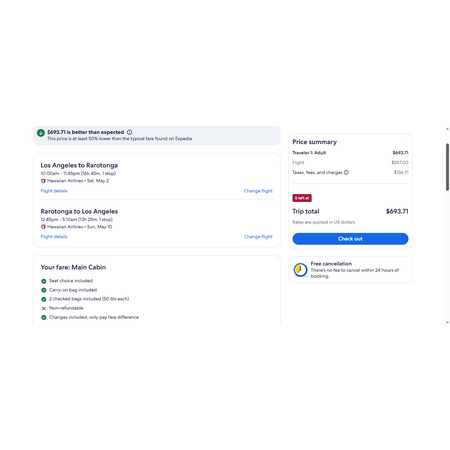Open Flight details for Los Angeles to Rarotonga

pyautogui.click(x=54, y=191)
